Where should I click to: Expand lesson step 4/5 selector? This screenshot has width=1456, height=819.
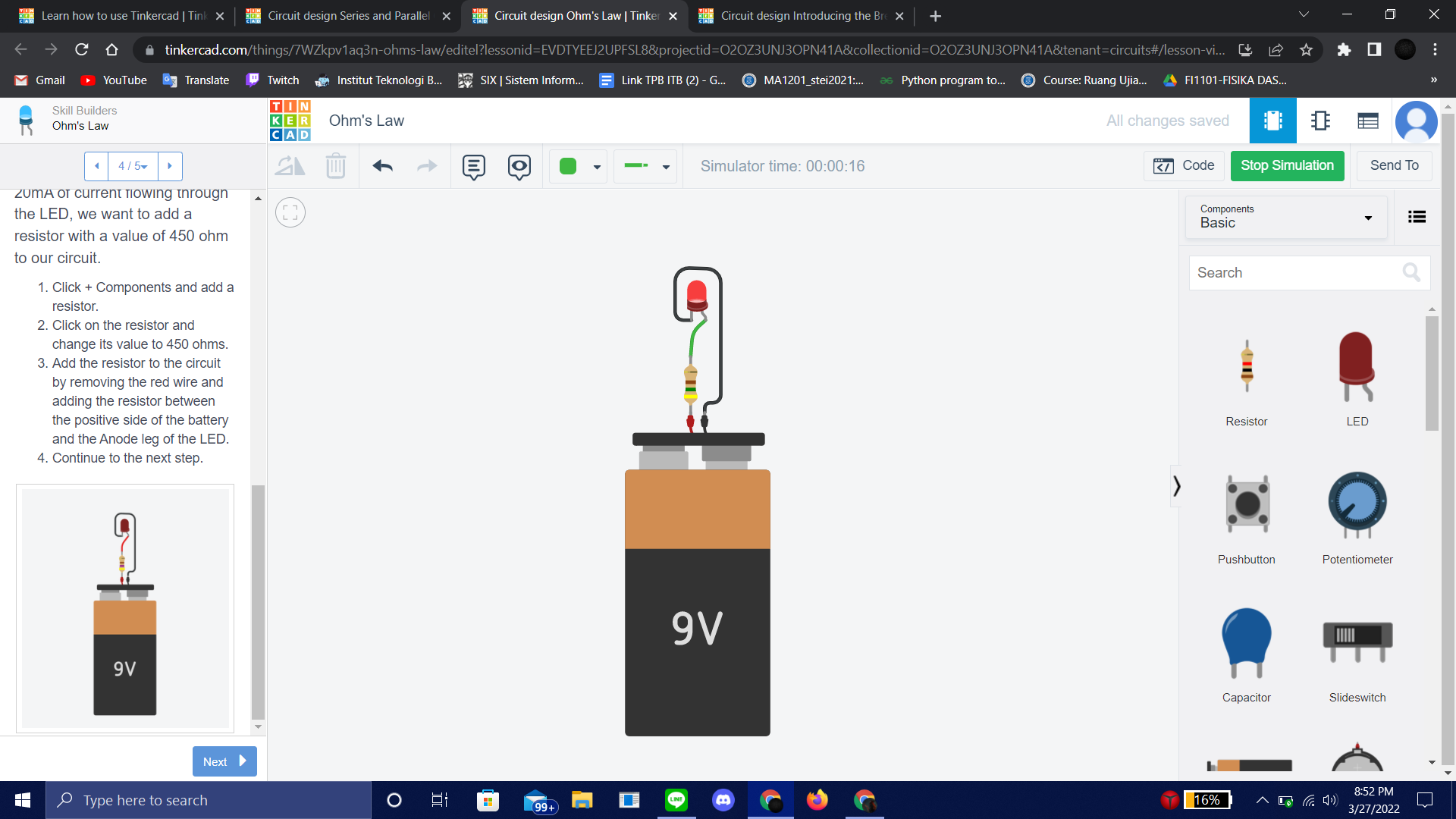(133, 166)
